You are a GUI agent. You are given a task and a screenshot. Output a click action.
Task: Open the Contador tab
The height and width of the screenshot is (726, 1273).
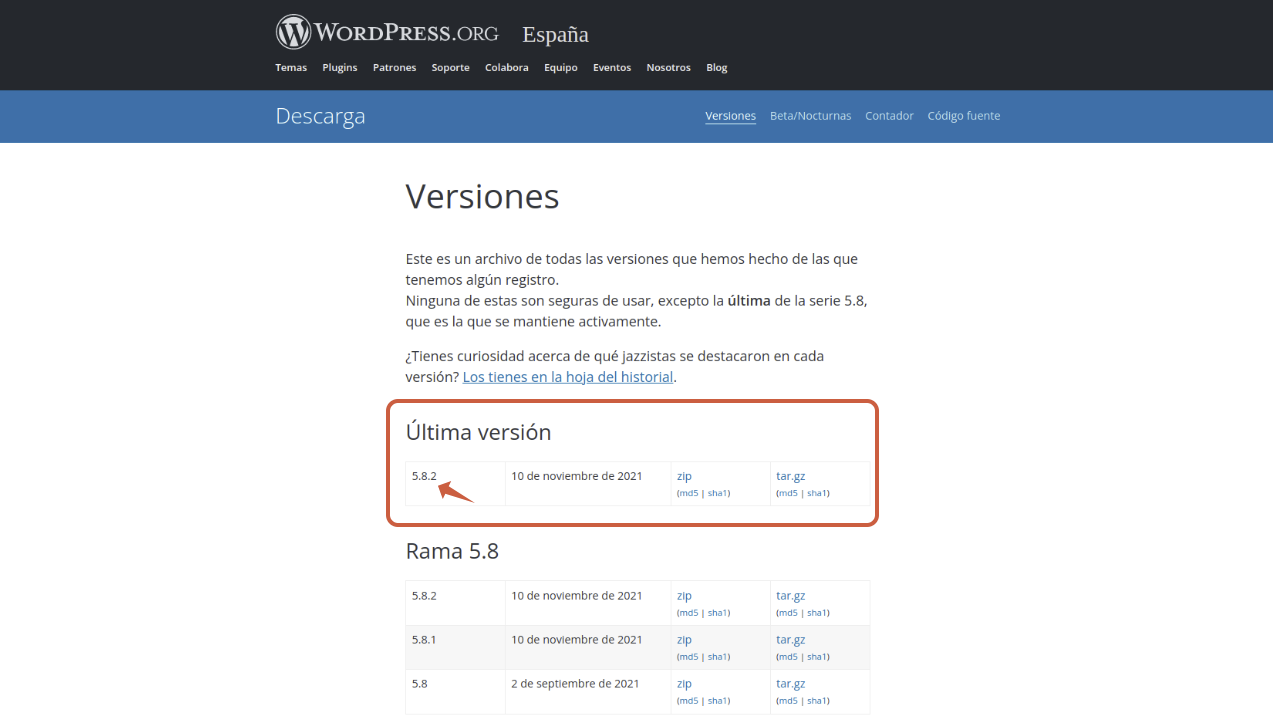(889, 116)
